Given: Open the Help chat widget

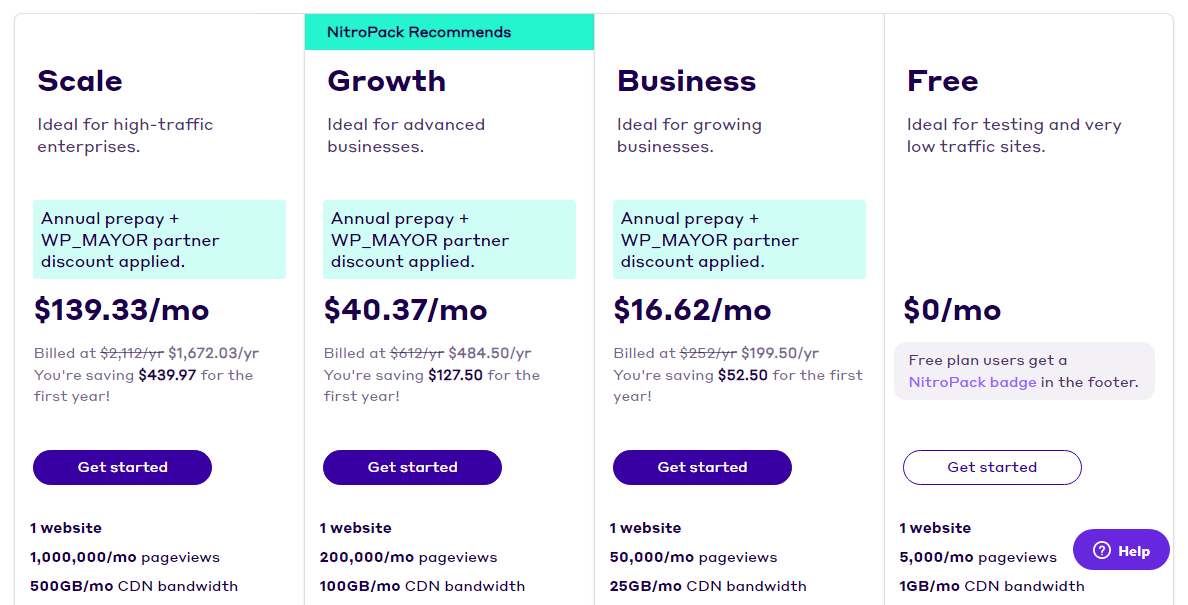Looking at the screenshot, I should pos(1121,550).
